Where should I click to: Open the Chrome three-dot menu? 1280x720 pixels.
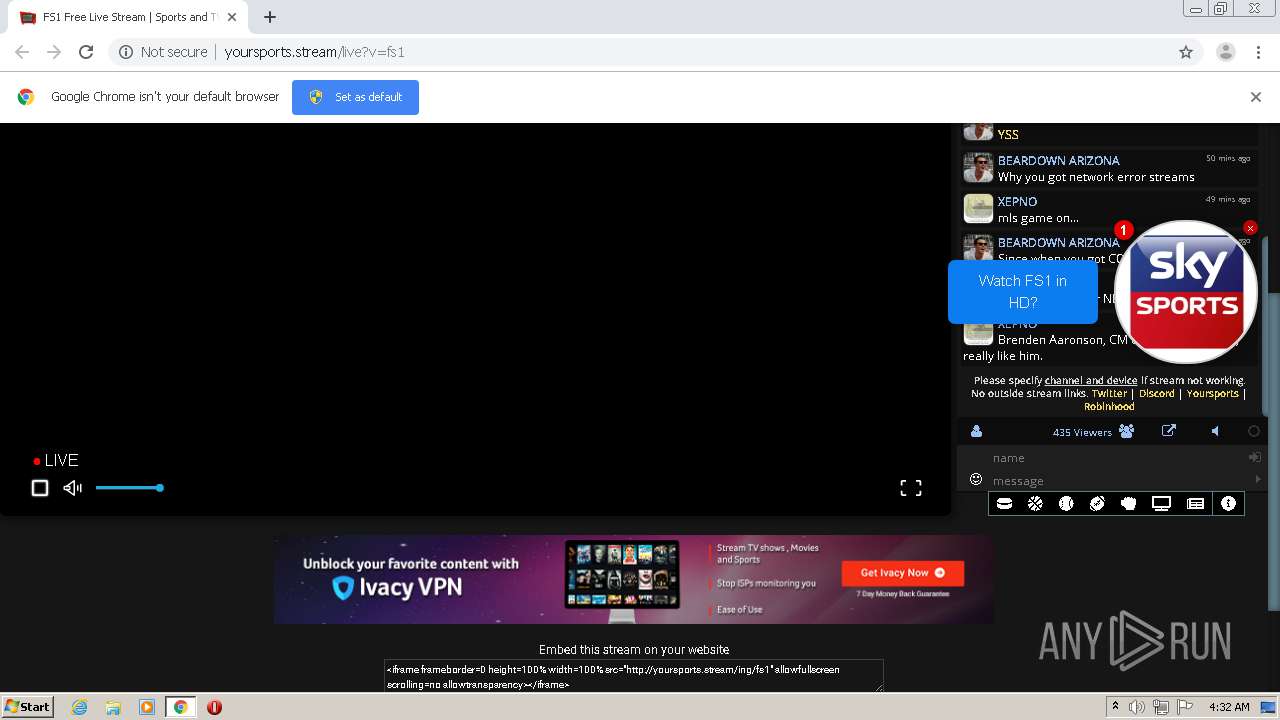click(1258, 52)
